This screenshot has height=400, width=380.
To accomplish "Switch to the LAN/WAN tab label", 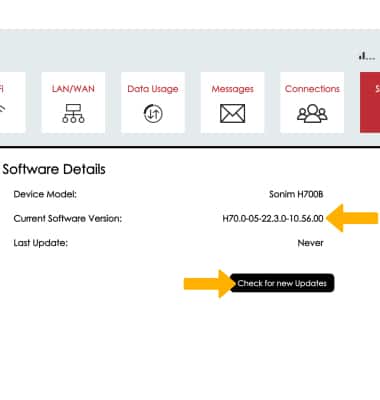I will (x=73, y=89).
